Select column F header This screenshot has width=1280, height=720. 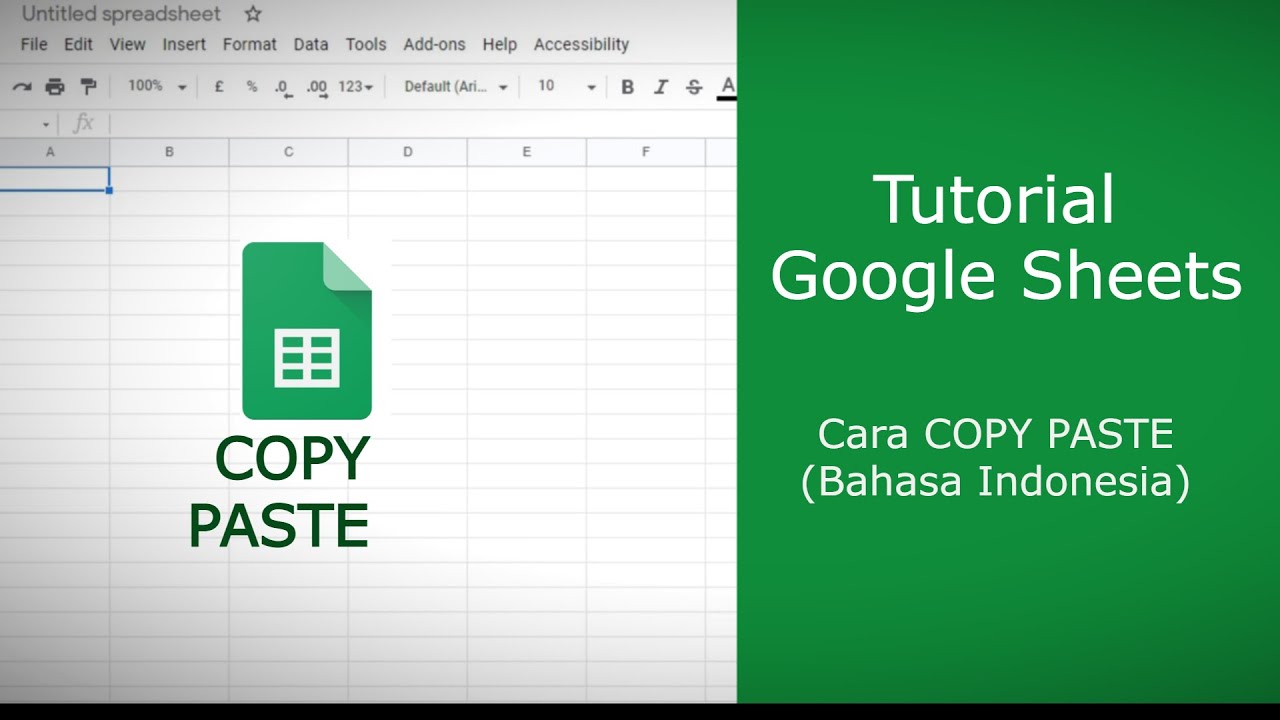(x=645, y=152)
